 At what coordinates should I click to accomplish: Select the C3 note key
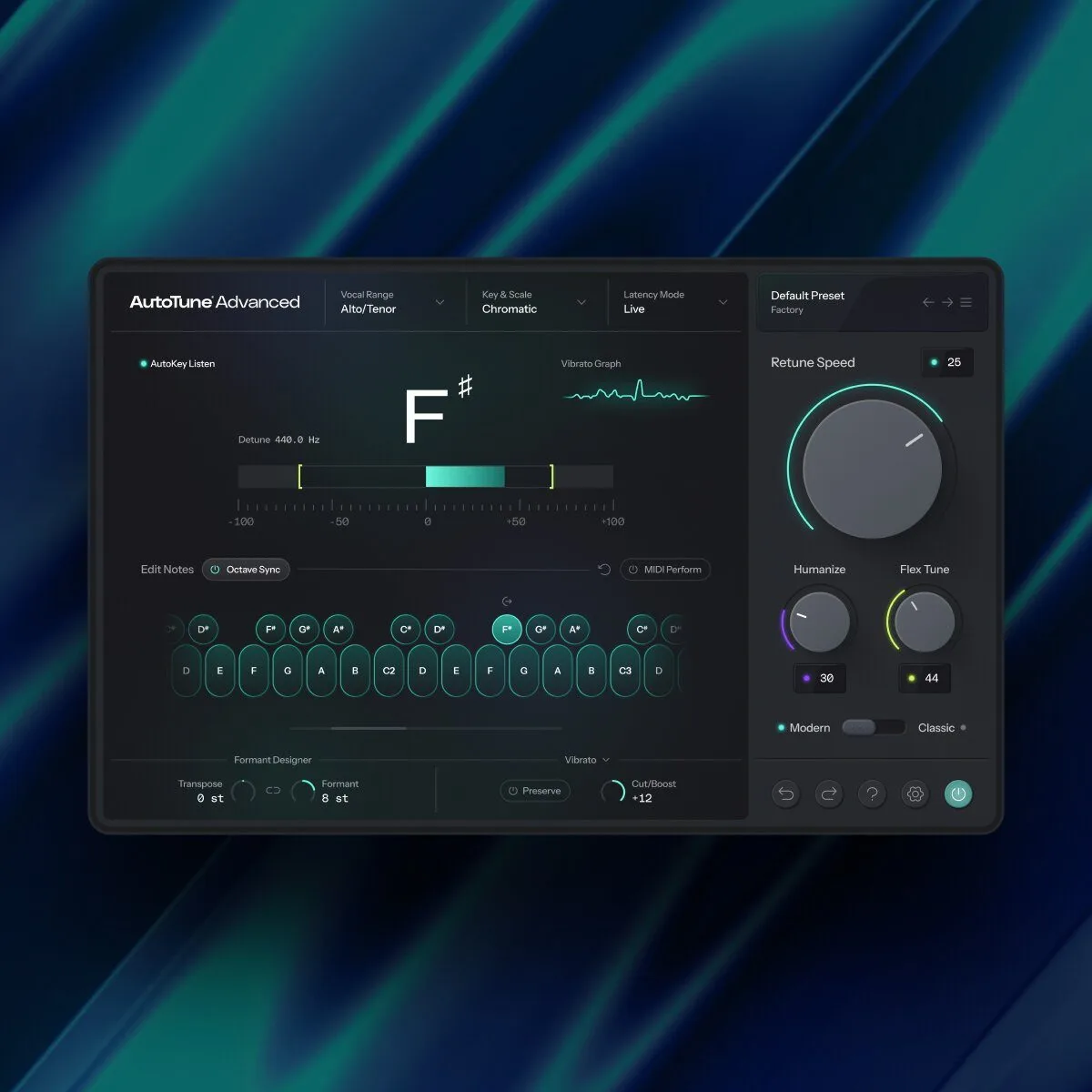[625, 671]
